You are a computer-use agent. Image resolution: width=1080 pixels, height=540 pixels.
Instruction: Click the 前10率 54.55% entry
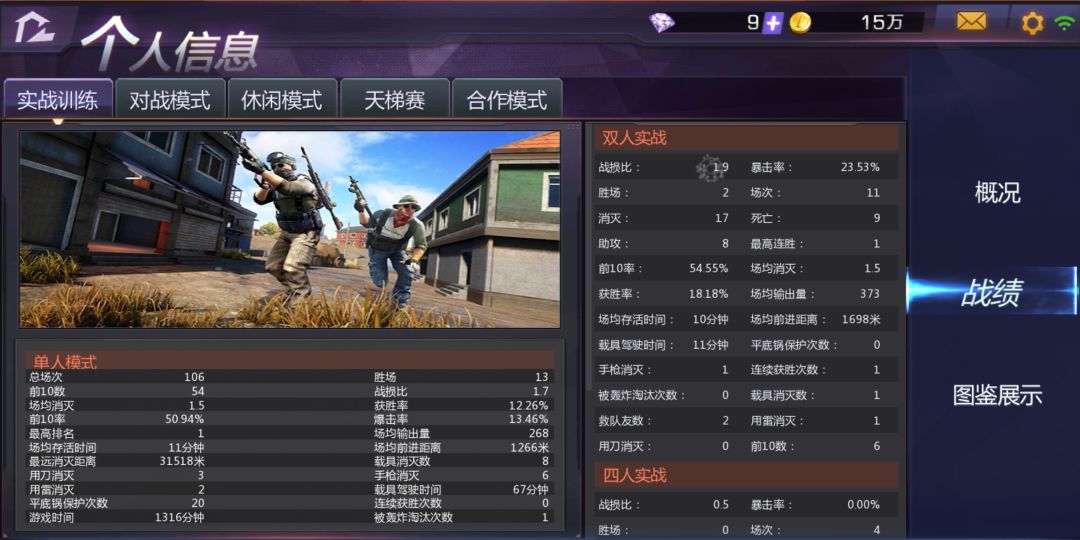664,269
